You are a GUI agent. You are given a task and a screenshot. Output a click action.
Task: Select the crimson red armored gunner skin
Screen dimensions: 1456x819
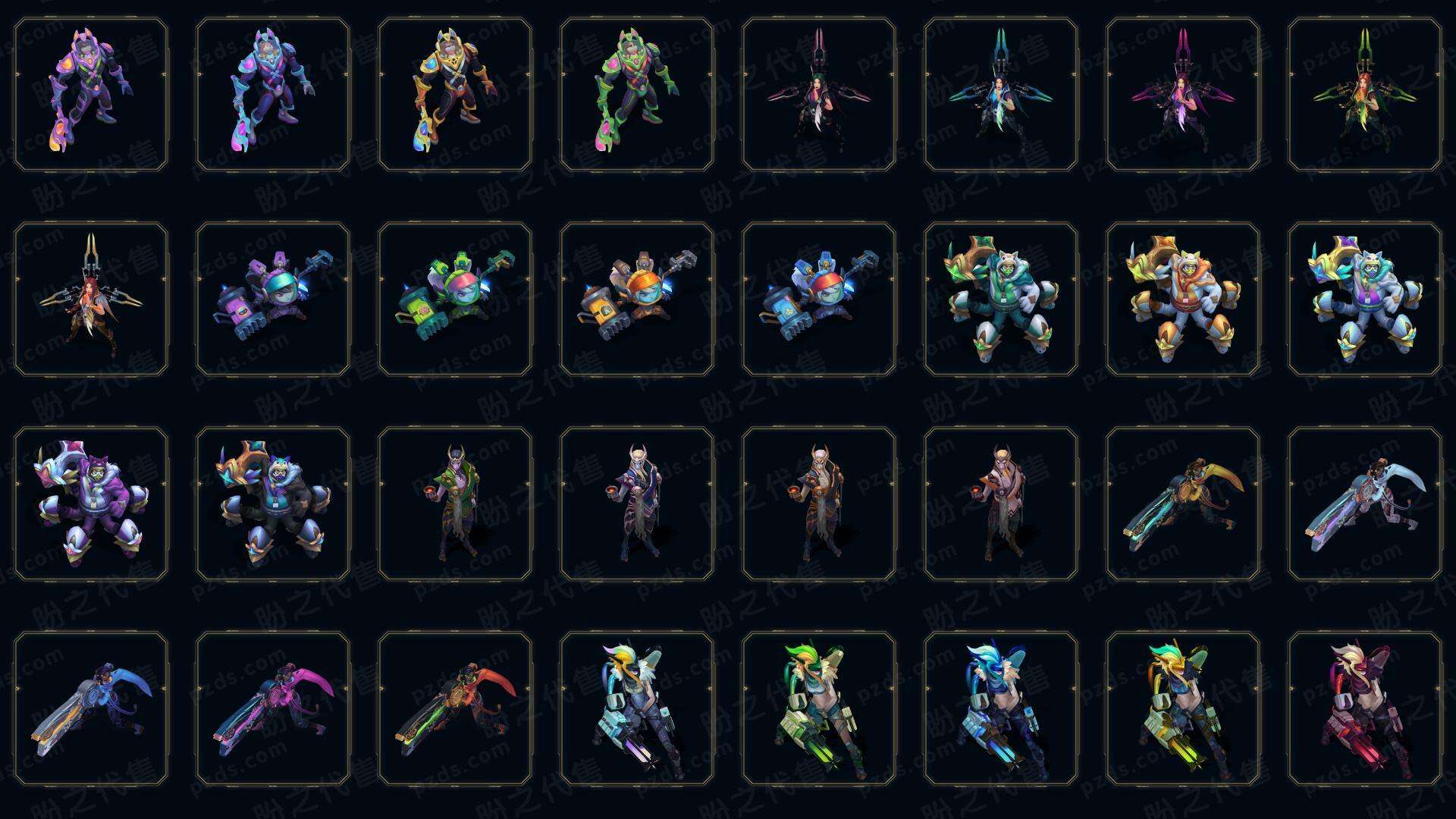click(1365, 708)
